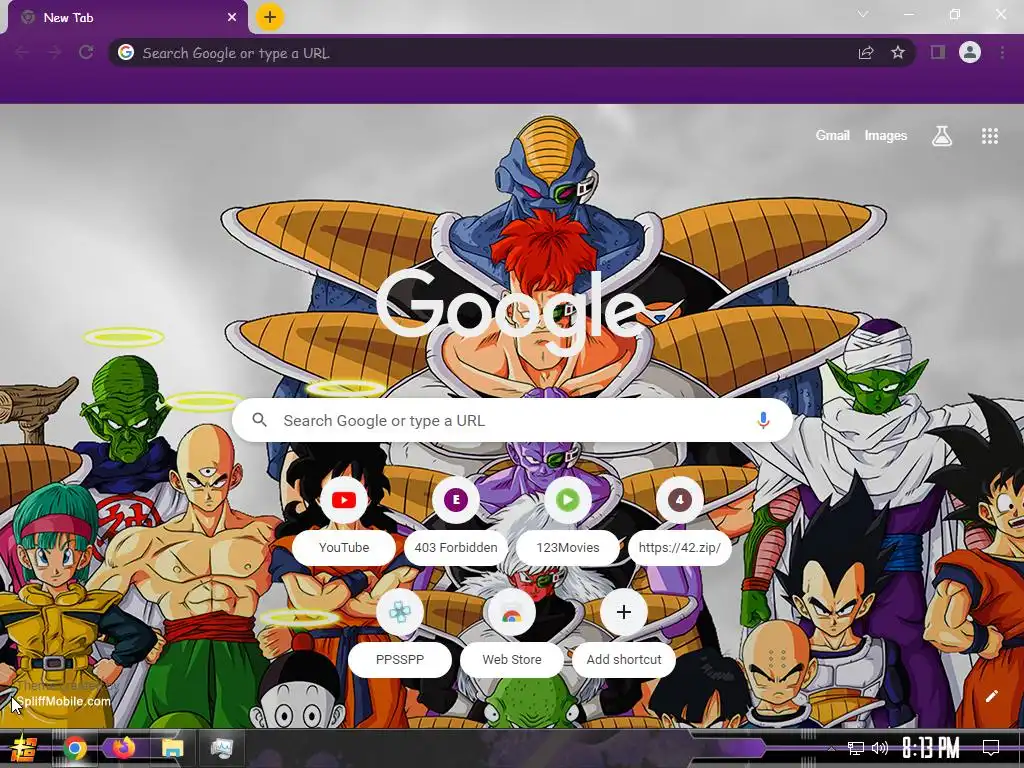The image size is (1024, 768).
Task: Open the monitor app taskbar icon
Action: pyautogui.click(x=222, y=748)
